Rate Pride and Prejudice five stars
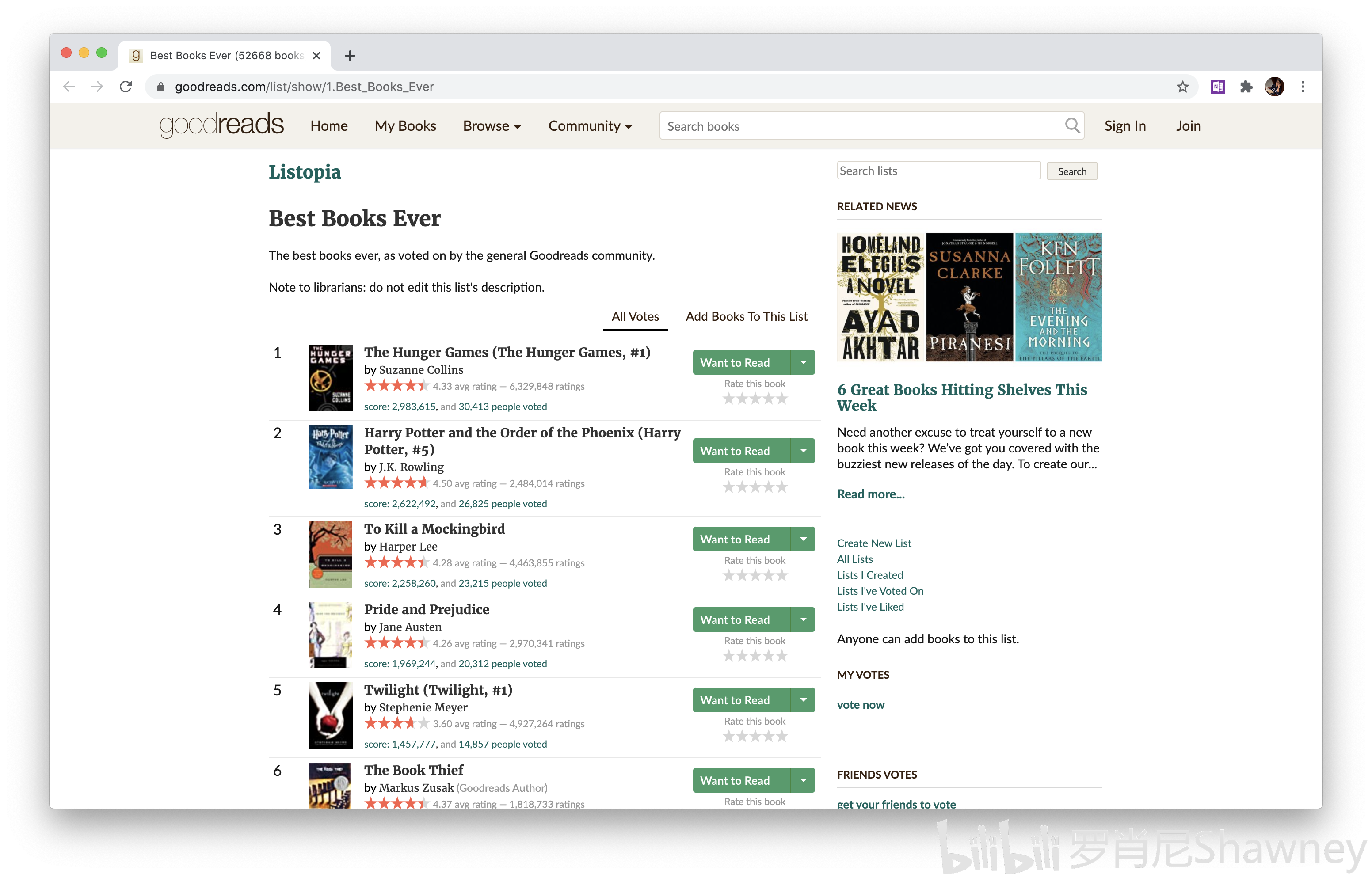 (782, 656)
